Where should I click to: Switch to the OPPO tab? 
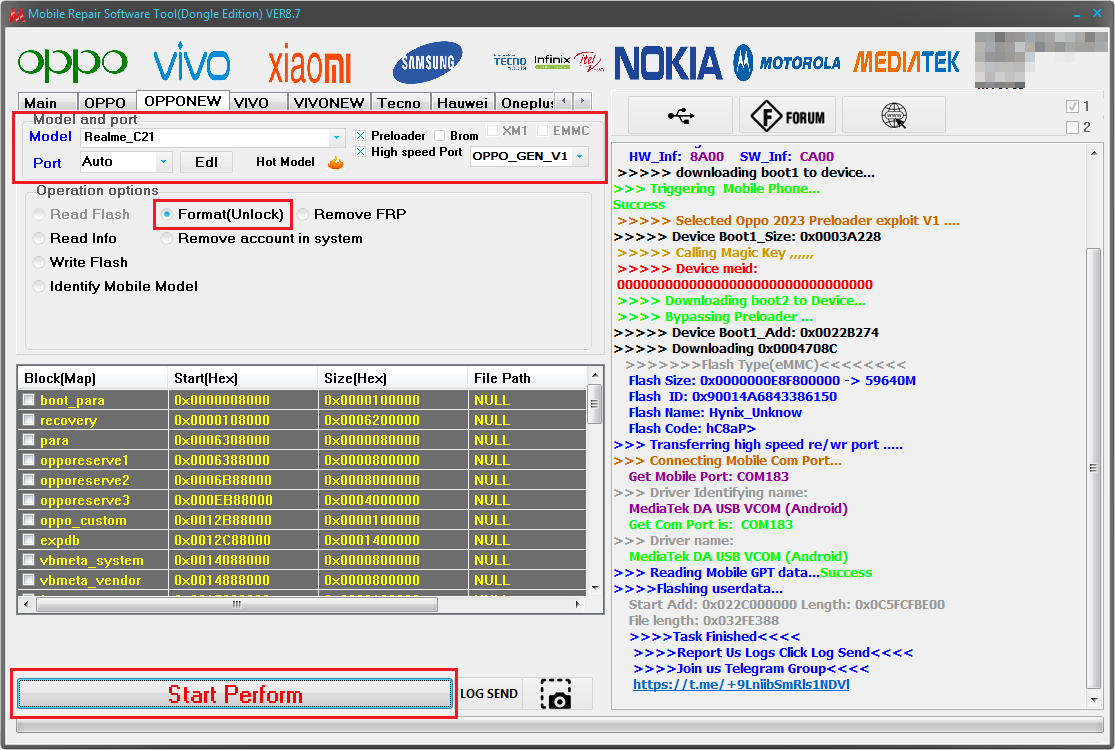105,103
